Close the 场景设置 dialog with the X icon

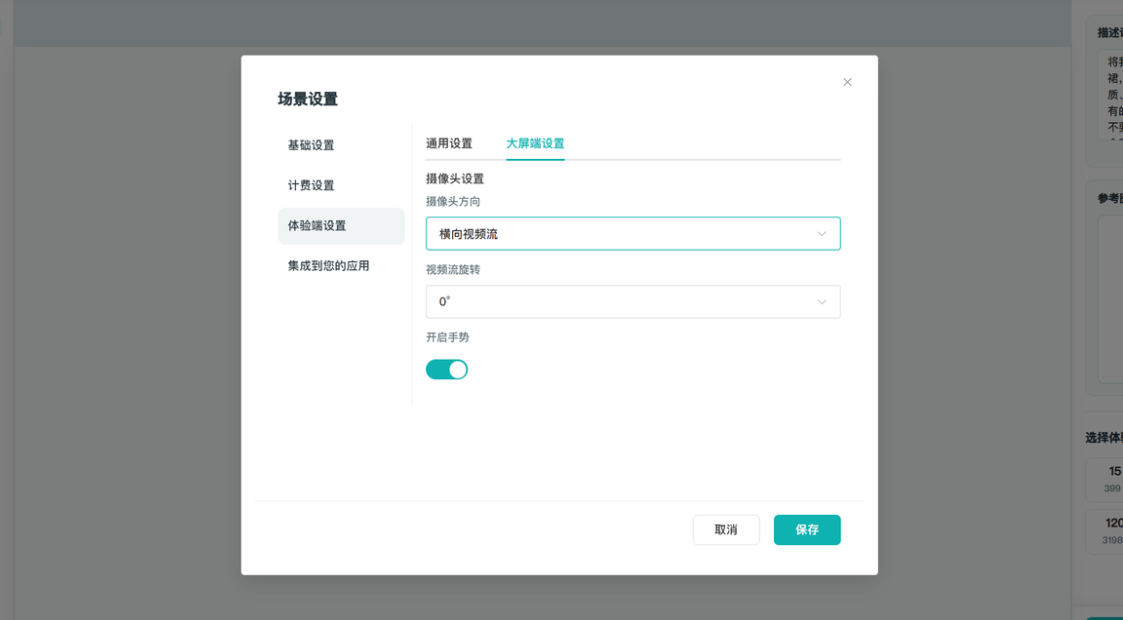tap(847, 82)
